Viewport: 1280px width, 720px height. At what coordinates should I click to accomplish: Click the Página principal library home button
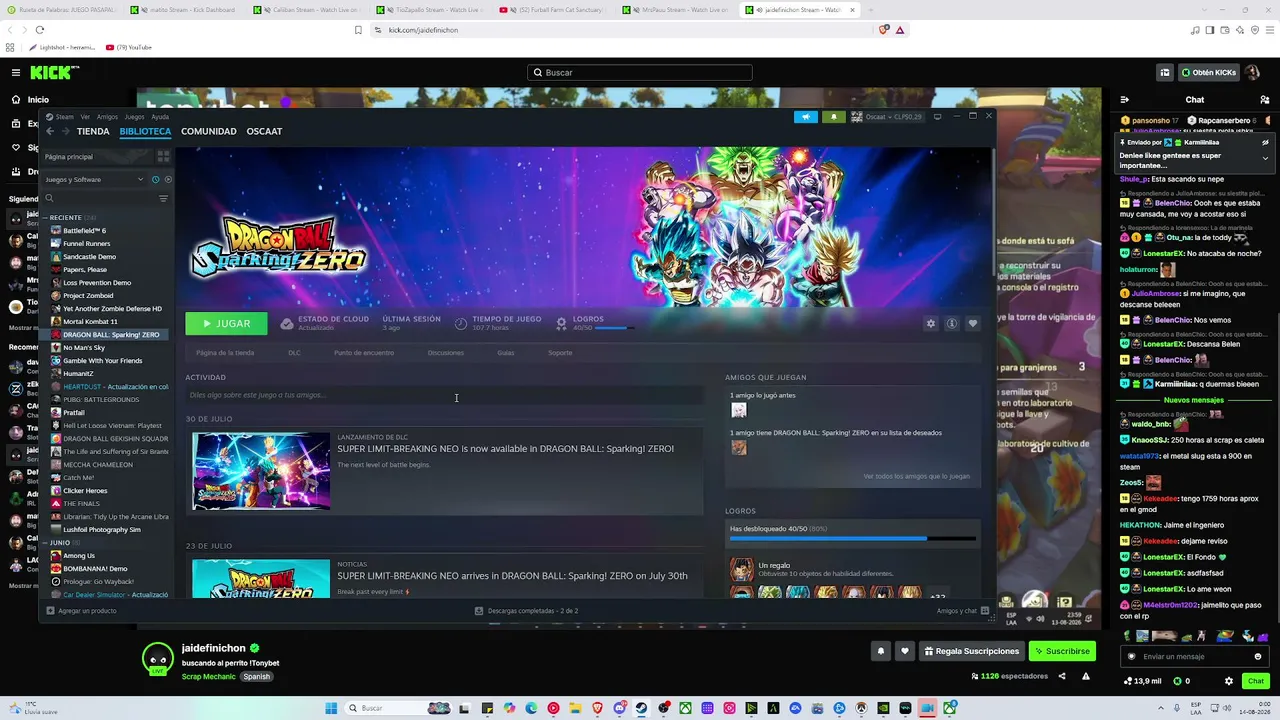coord(98,157)
